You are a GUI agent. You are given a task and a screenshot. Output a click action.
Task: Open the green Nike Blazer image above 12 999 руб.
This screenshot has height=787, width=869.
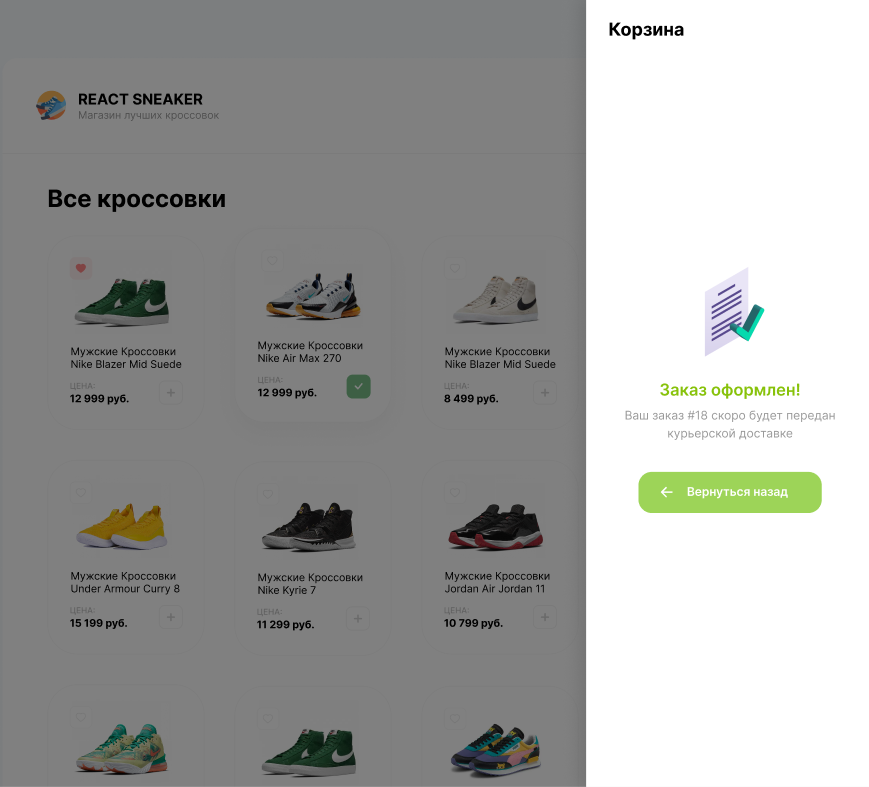pos(122,301)
